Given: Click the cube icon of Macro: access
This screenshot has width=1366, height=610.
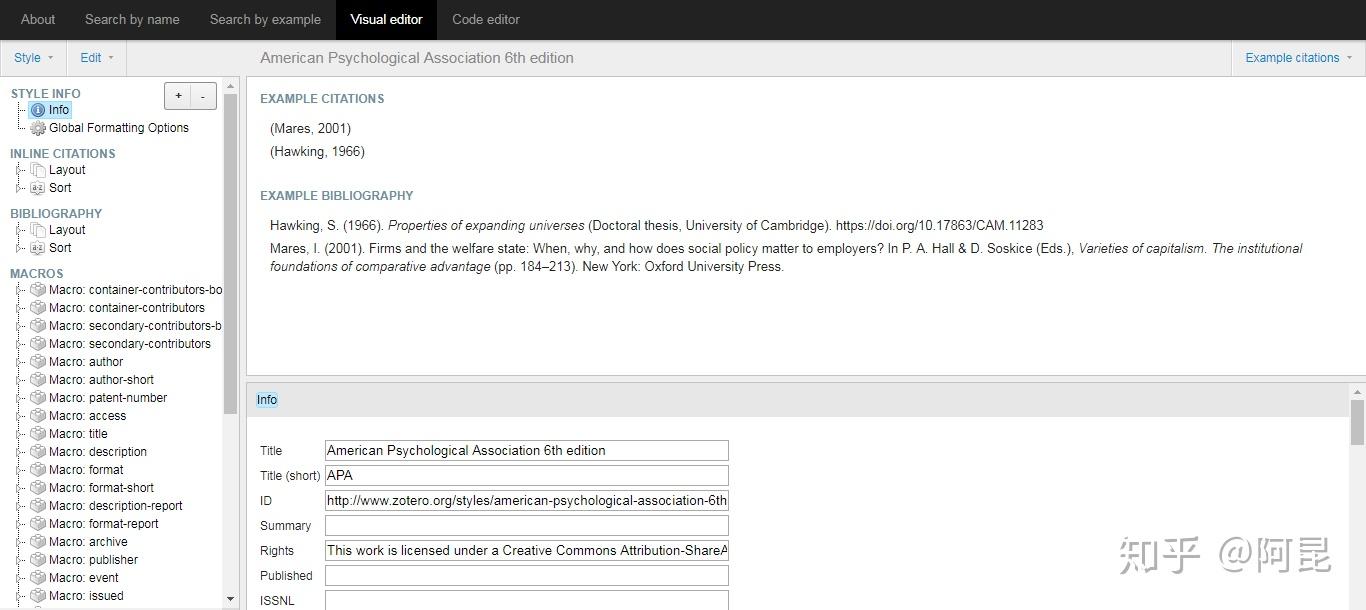Looking at the screenshot, I should [x=38, y=416].
